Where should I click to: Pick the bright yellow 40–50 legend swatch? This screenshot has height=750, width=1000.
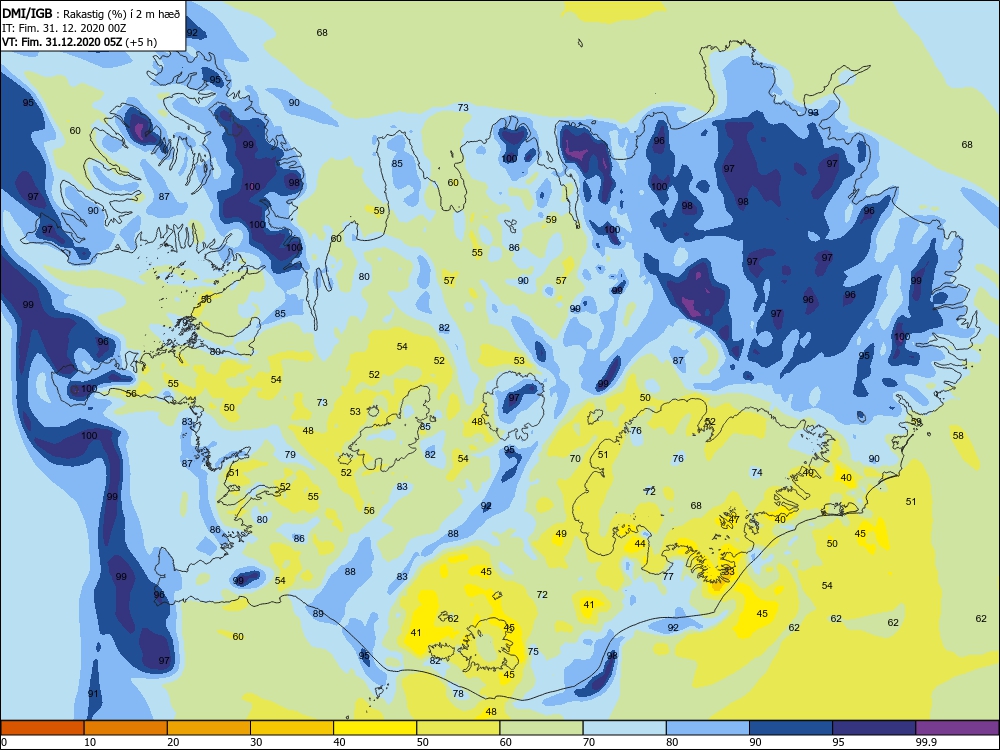[x=375, y=728]
